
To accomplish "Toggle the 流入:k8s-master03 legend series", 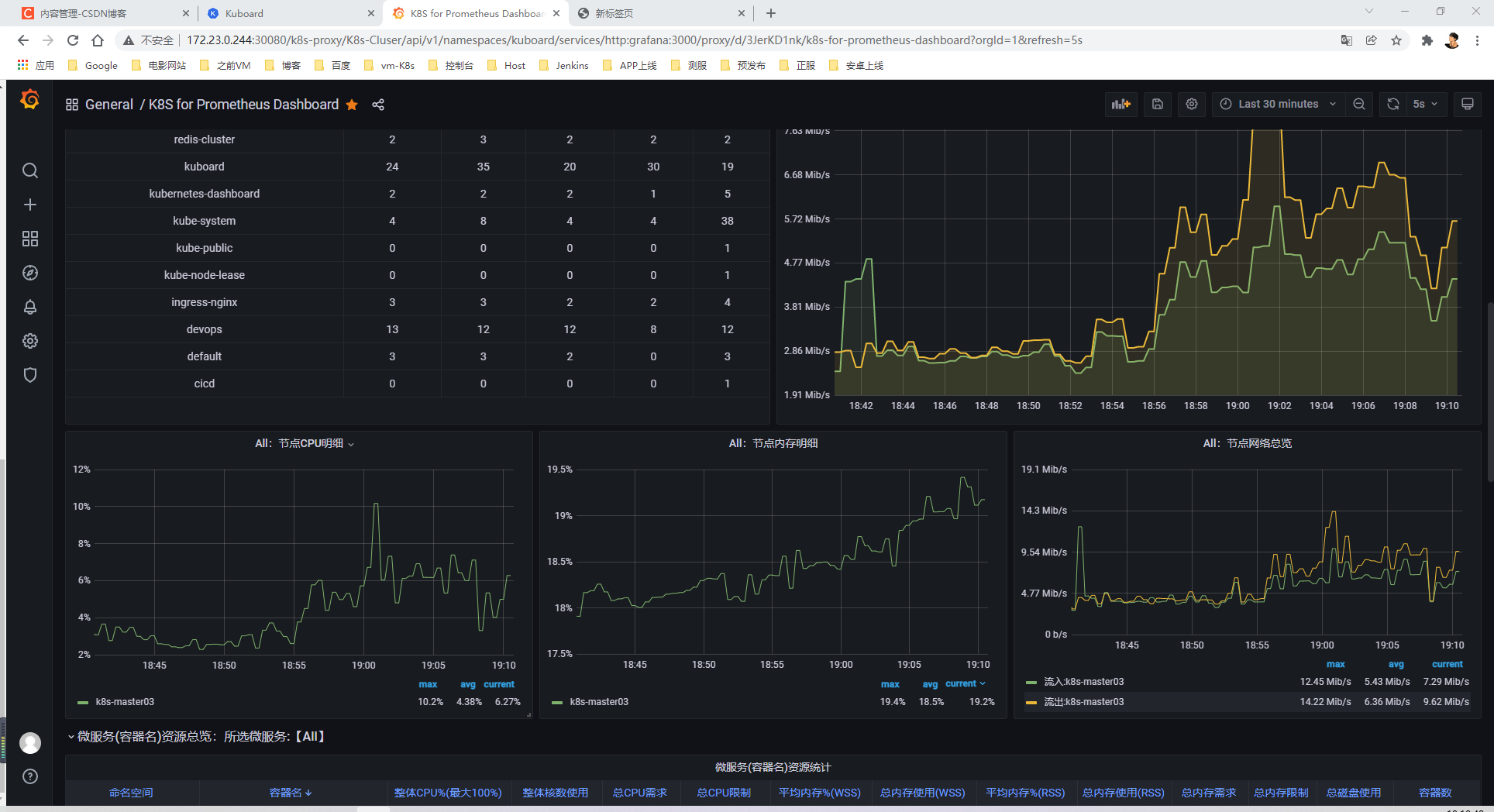I will (1083, 682).
